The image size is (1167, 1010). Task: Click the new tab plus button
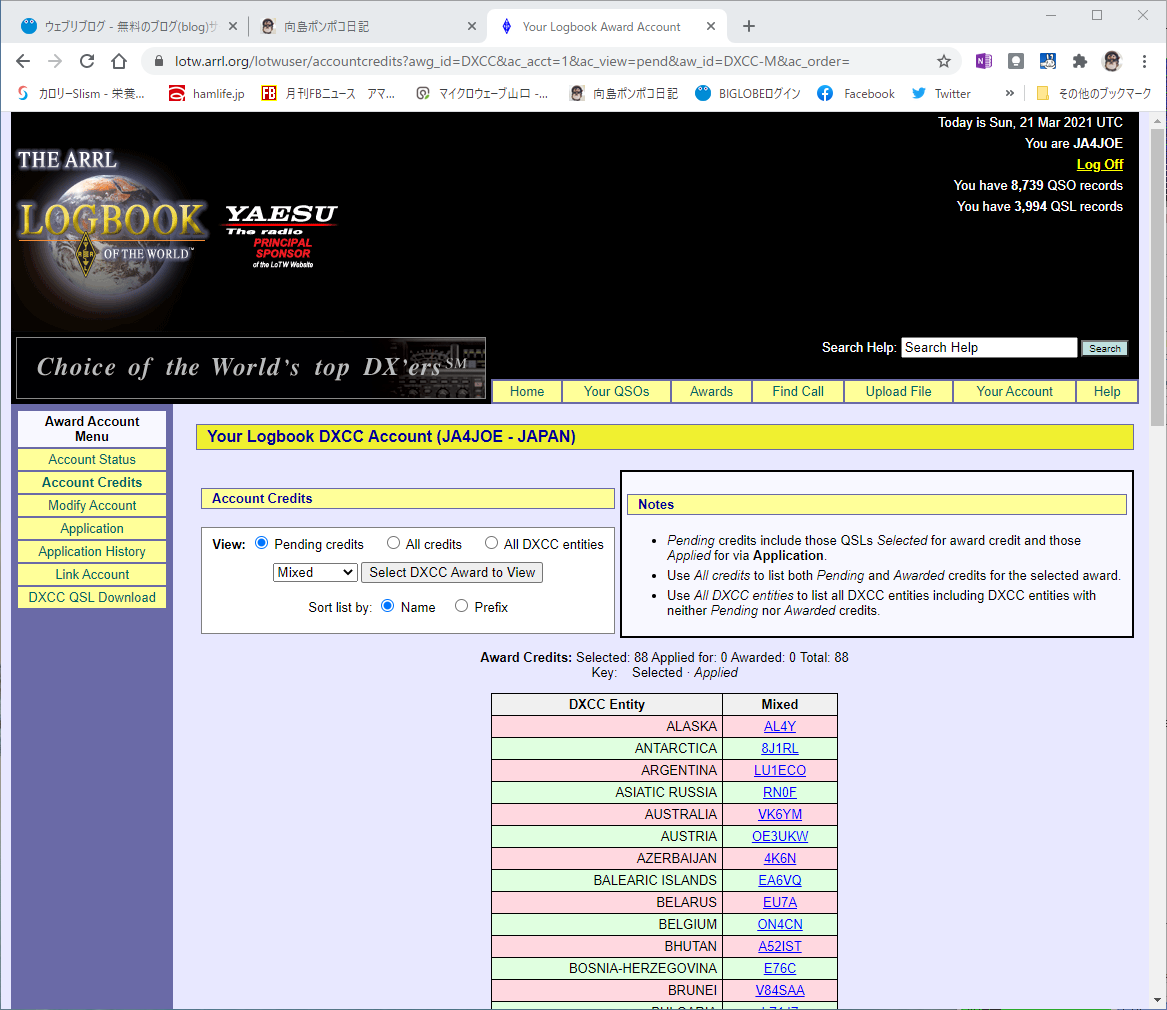coord(749,26)
